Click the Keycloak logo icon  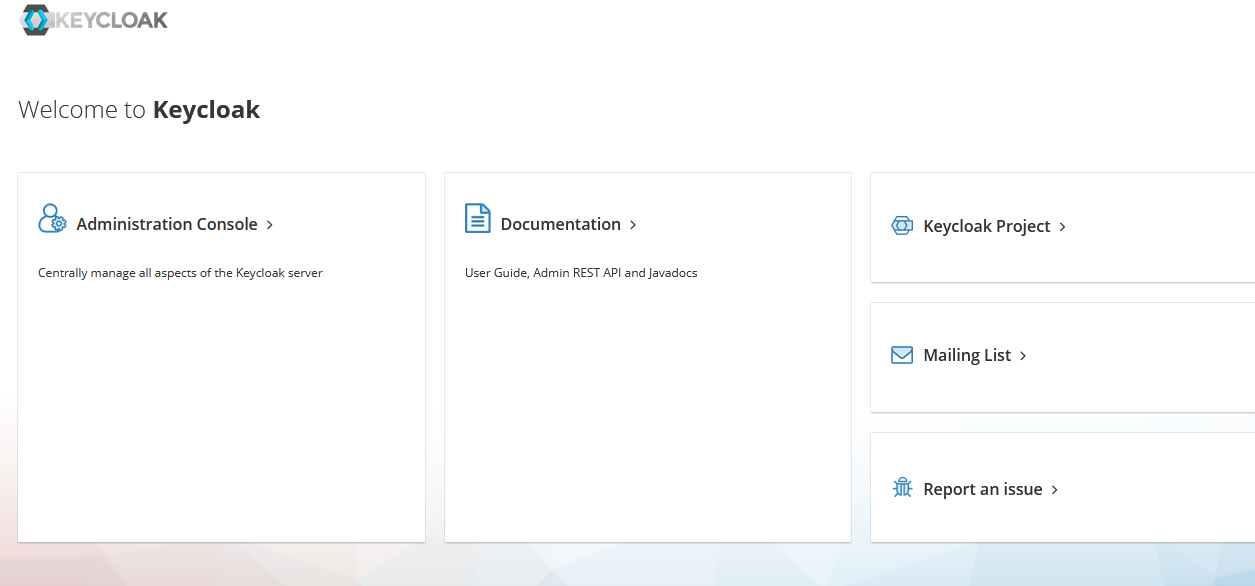click(37, 19)
